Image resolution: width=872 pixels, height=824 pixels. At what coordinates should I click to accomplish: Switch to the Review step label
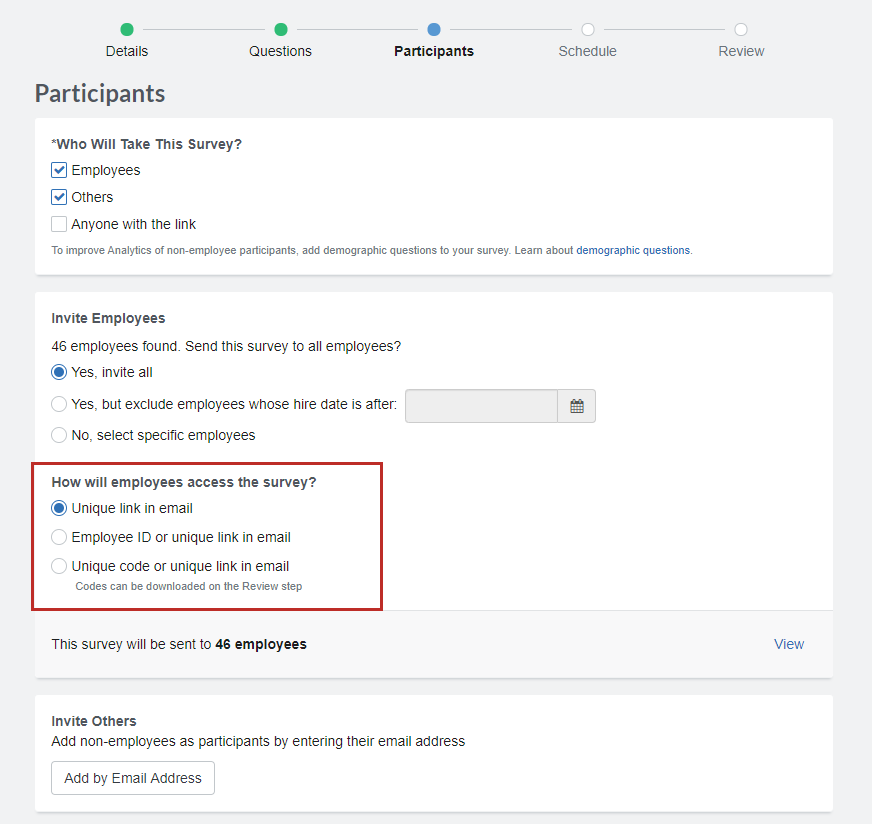click(740, 51)
